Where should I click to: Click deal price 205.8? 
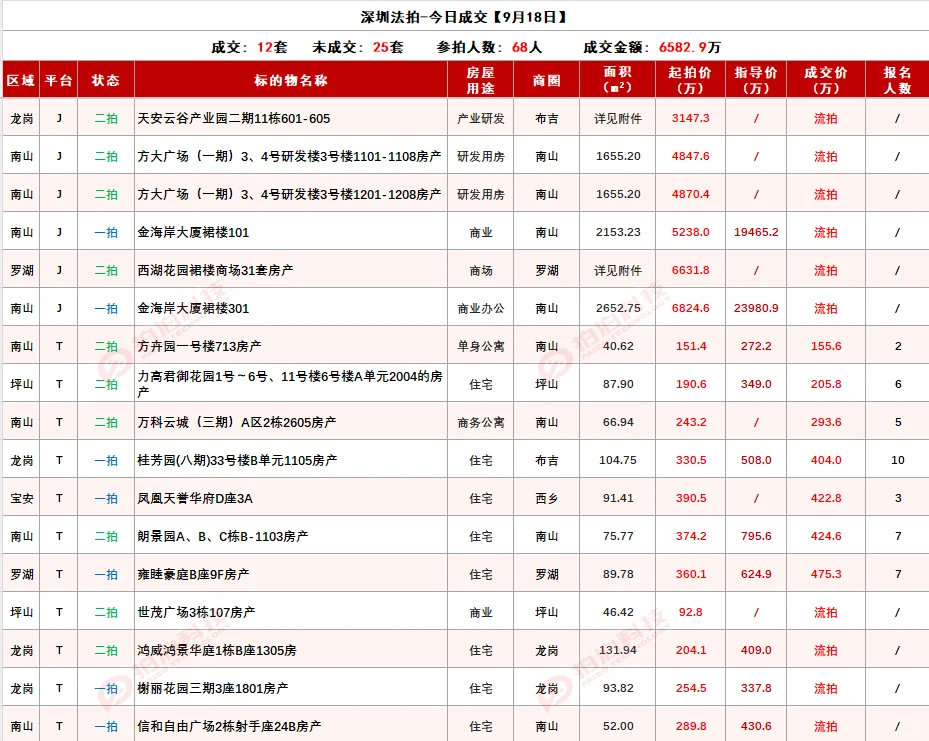click(826, 384)
